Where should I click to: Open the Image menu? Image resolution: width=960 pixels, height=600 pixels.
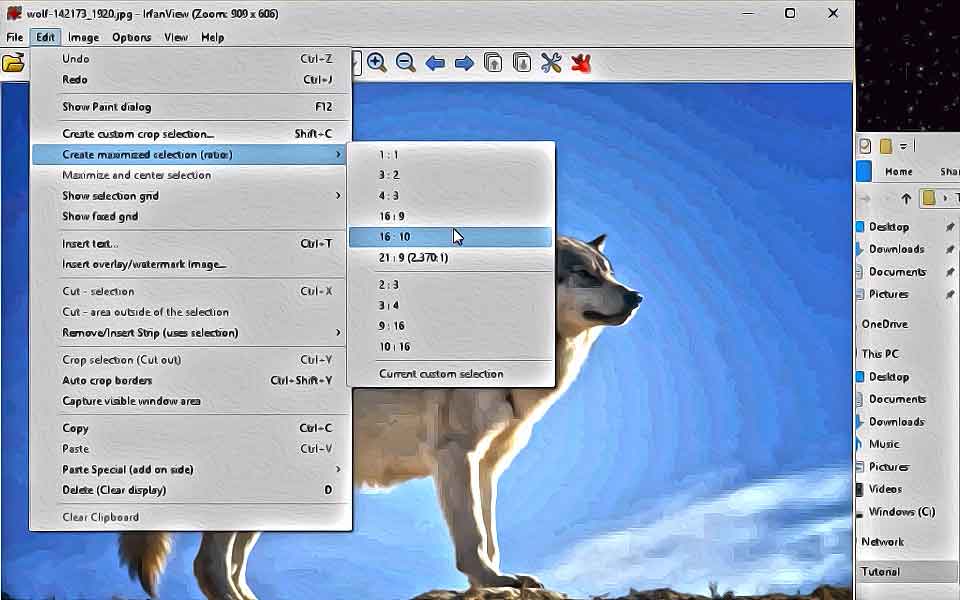[x=83, y=37]
